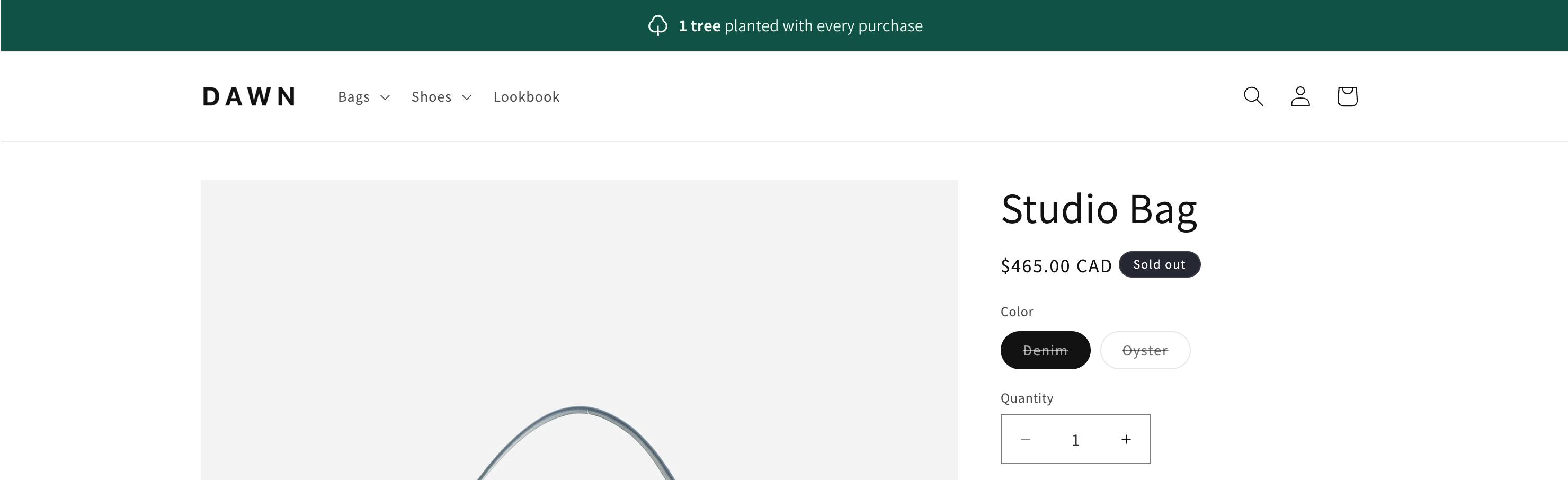Click the plus icon to increase quantity
Viewport: 1568px width, 480px height.
[1126, 439]
